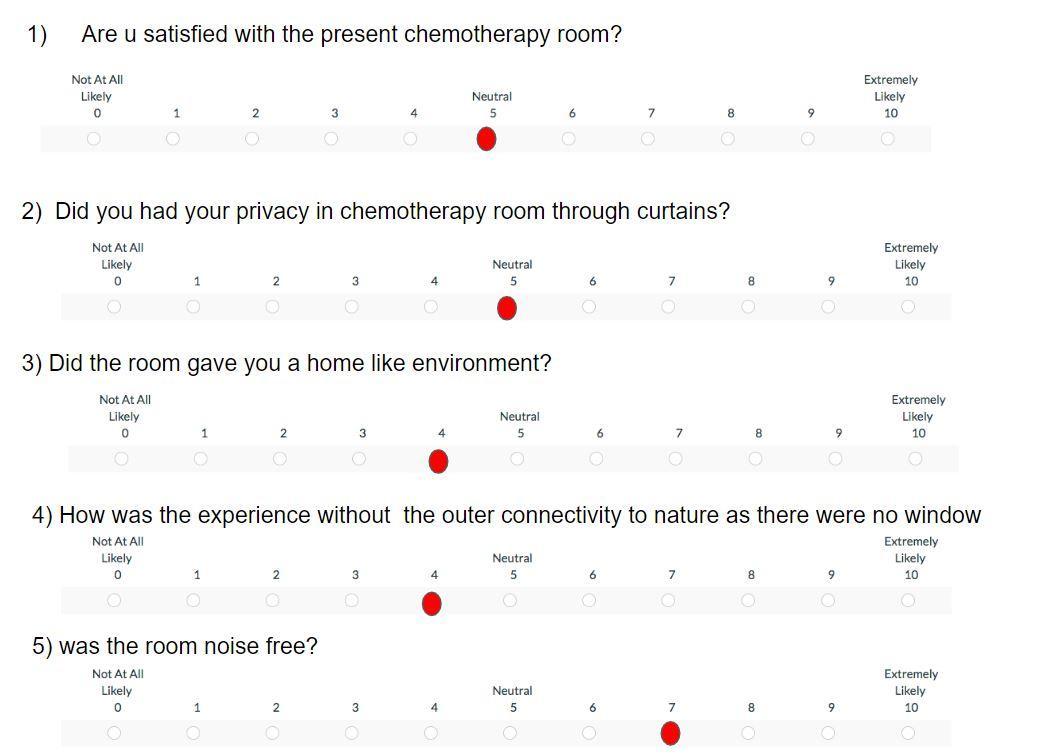Pick rating 9 for home like environment
The image size is (1038, 754).
(x=835, y=459)
